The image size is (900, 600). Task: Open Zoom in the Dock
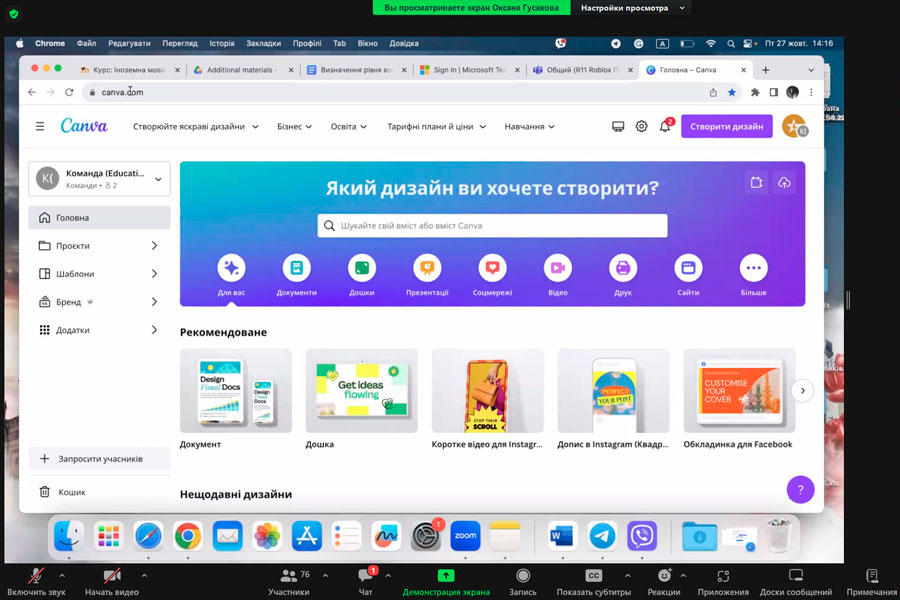click(x=465, y=536)
